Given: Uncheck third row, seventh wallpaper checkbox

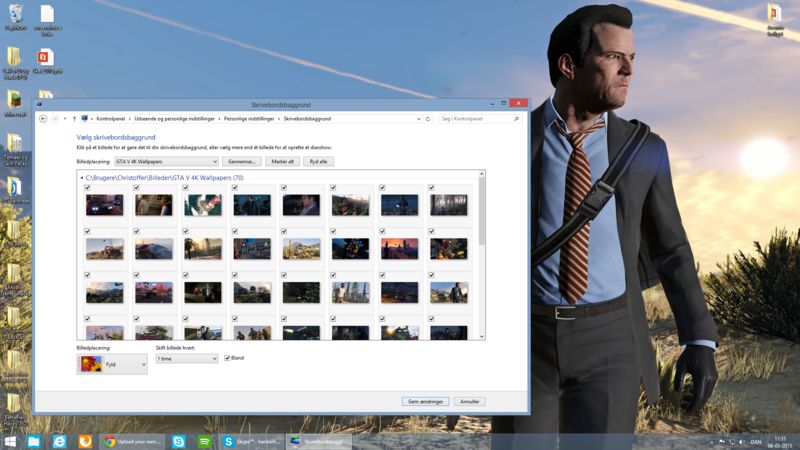Looking at the screenshot, I should point(382,276).
